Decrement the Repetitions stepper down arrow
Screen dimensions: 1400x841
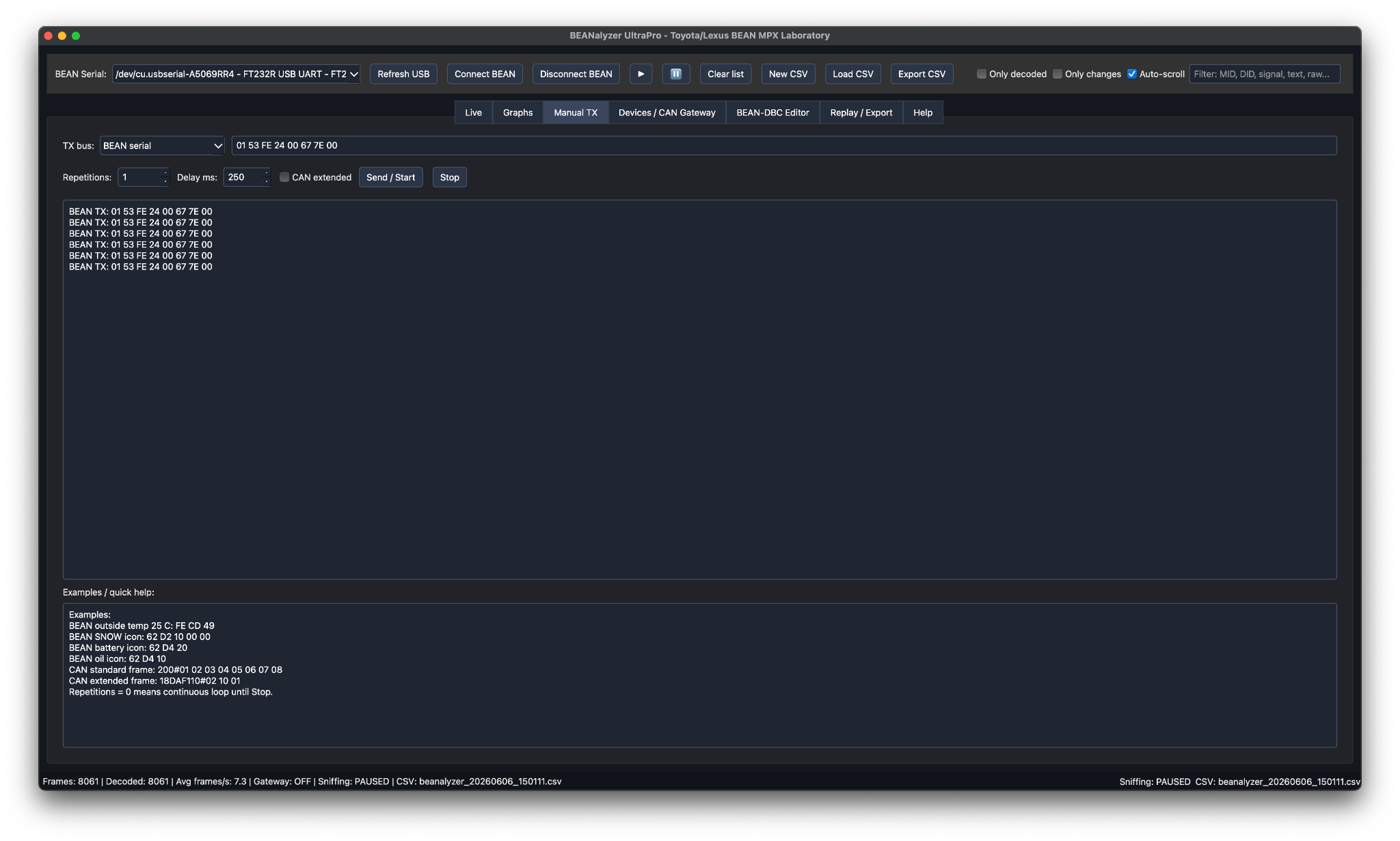(165, 182)
